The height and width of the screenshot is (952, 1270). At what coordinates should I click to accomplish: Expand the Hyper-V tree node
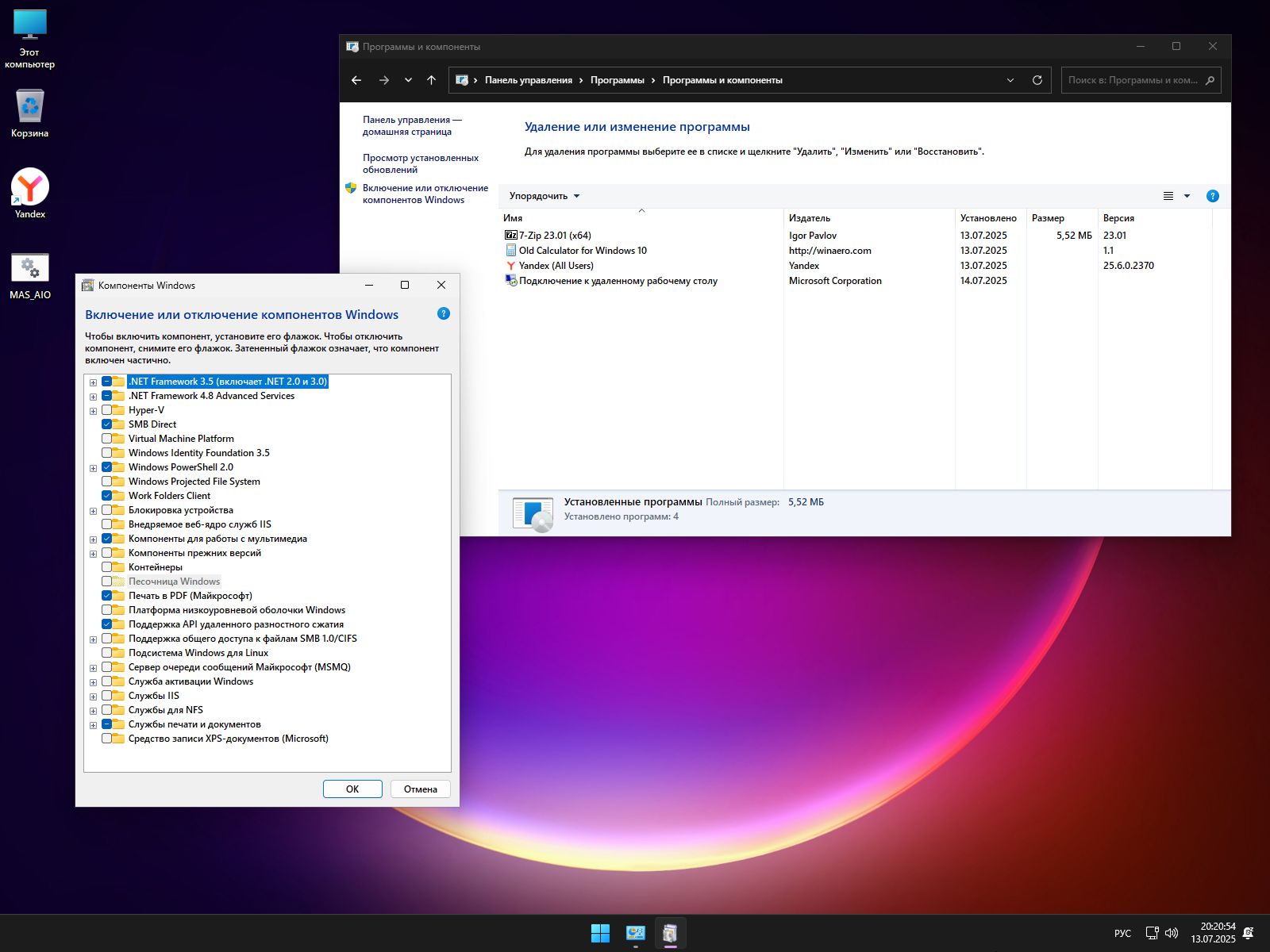pos(93,411)
